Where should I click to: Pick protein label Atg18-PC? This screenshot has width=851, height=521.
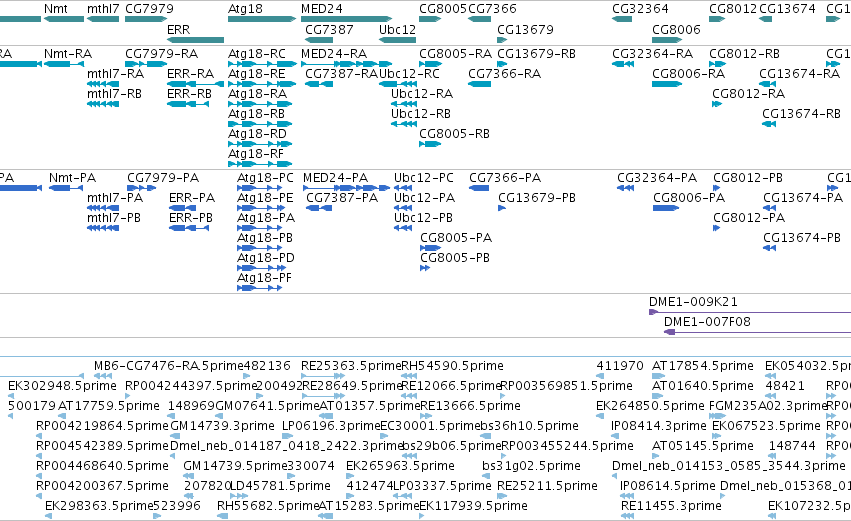265,178
